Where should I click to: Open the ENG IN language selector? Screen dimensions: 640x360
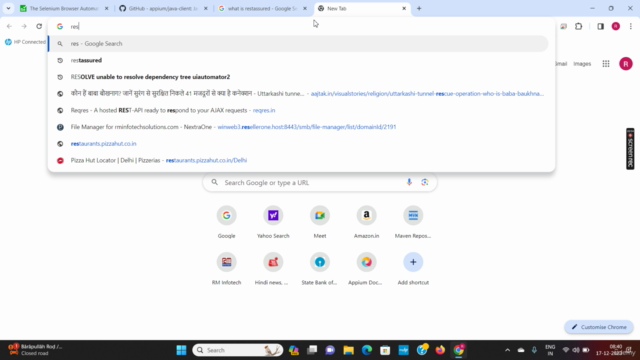coord(550,350)
